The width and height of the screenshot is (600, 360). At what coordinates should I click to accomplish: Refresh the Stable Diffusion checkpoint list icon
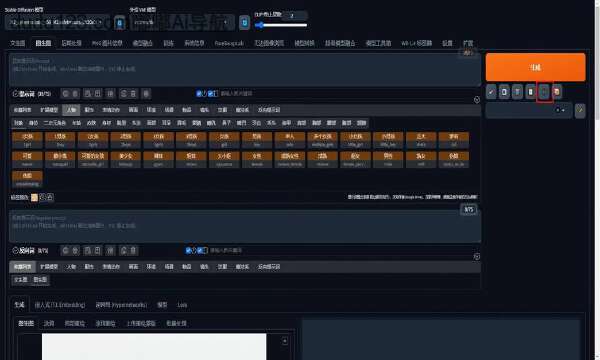click(x=120, y=23)
